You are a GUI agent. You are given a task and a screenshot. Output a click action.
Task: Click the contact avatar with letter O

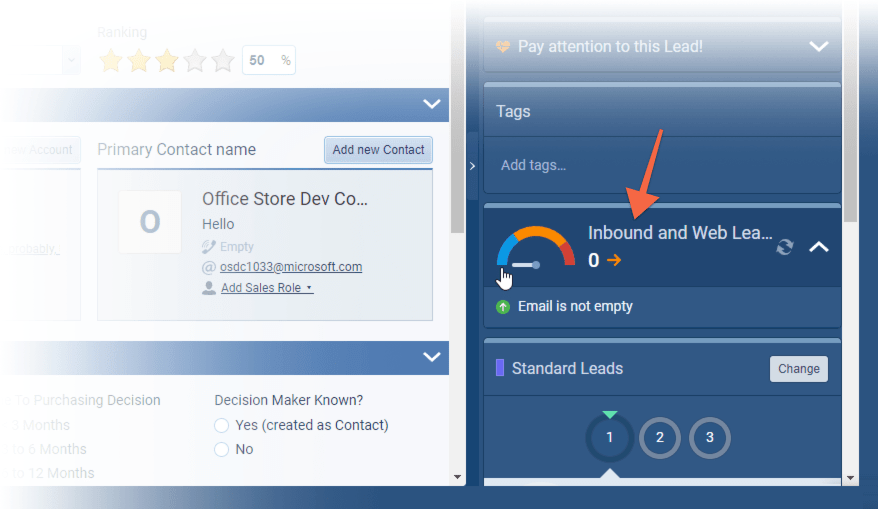150,222
